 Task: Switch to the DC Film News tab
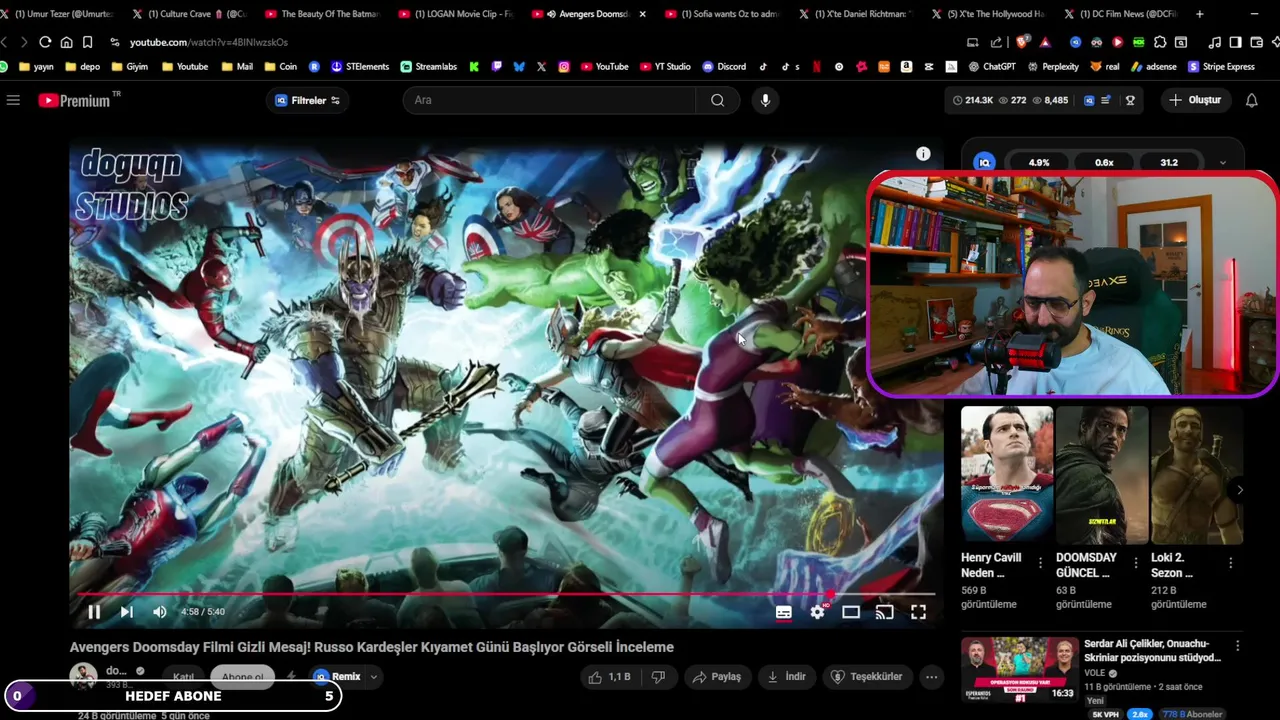(x=1123, y=14)
